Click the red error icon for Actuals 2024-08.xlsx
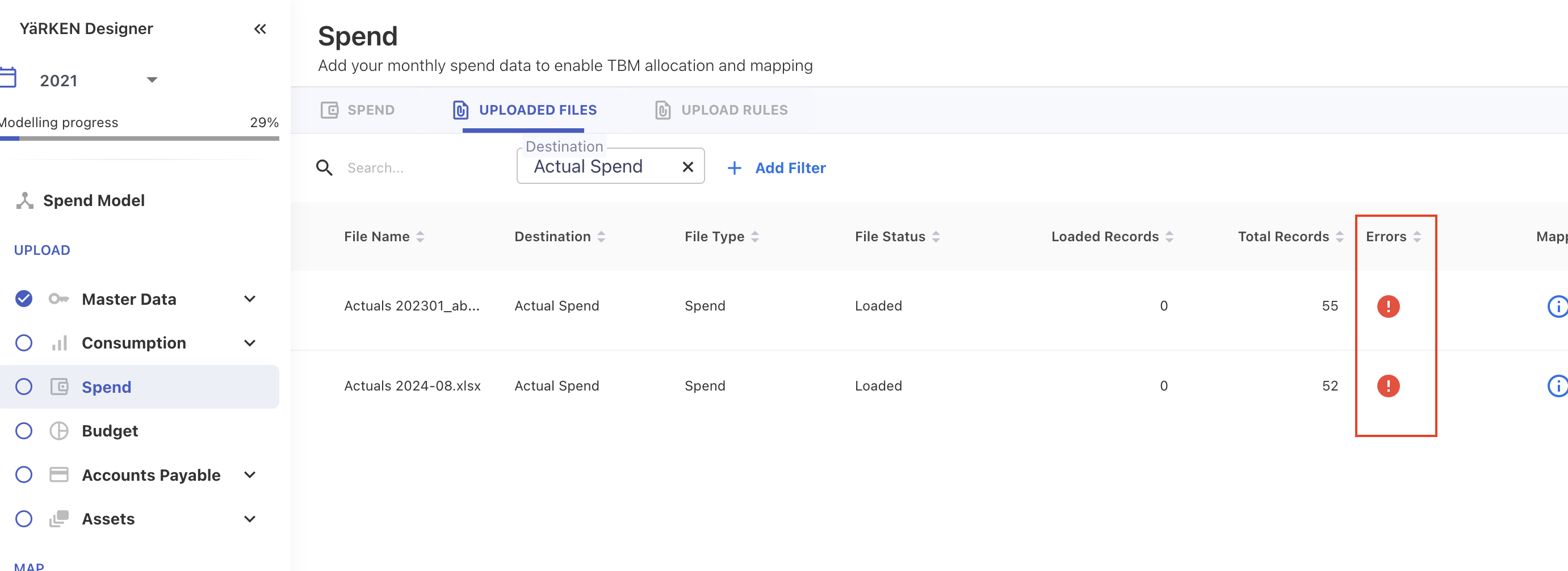The height and width of the screenshot is (571, 1568). pyautogui.click(x=1388, y=385)
